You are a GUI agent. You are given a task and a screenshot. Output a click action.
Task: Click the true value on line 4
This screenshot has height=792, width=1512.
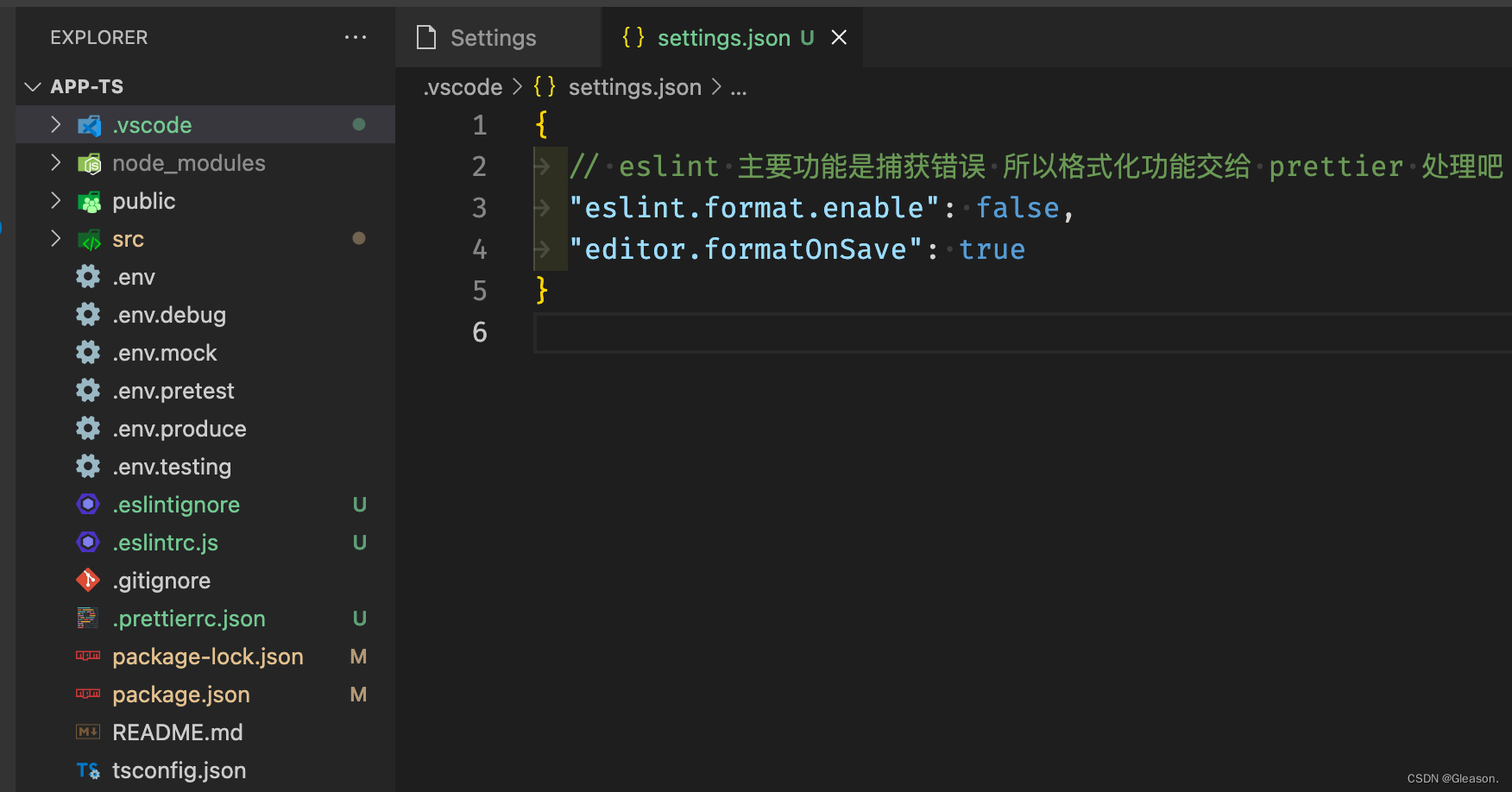coord(992,249)
